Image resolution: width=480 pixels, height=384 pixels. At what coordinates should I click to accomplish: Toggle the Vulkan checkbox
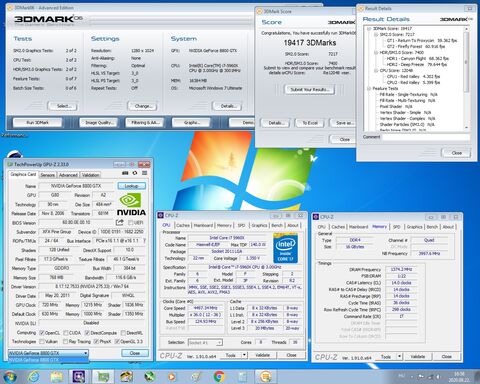point(42,341)
